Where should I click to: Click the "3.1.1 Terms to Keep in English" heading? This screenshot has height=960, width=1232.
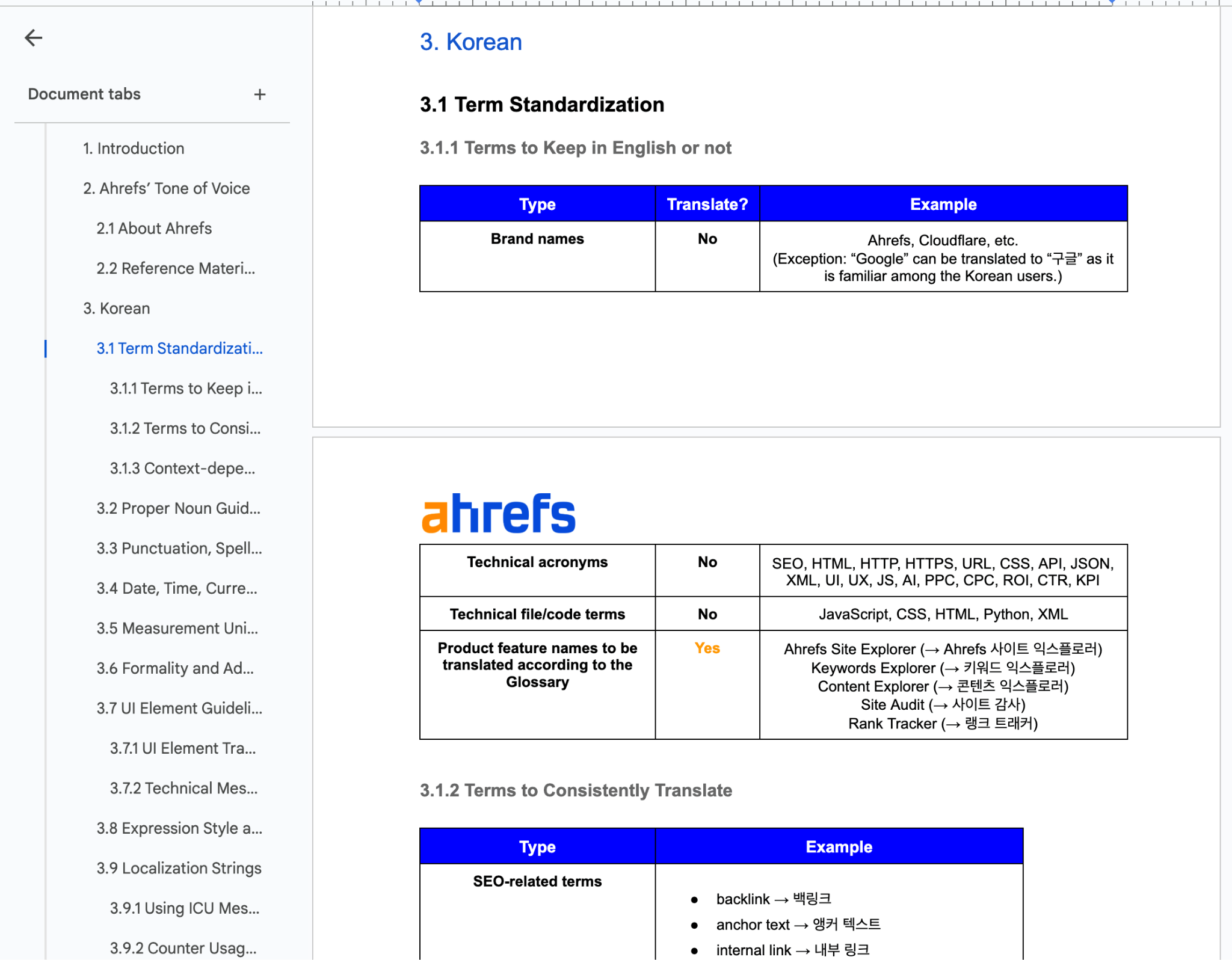point(575,147)
